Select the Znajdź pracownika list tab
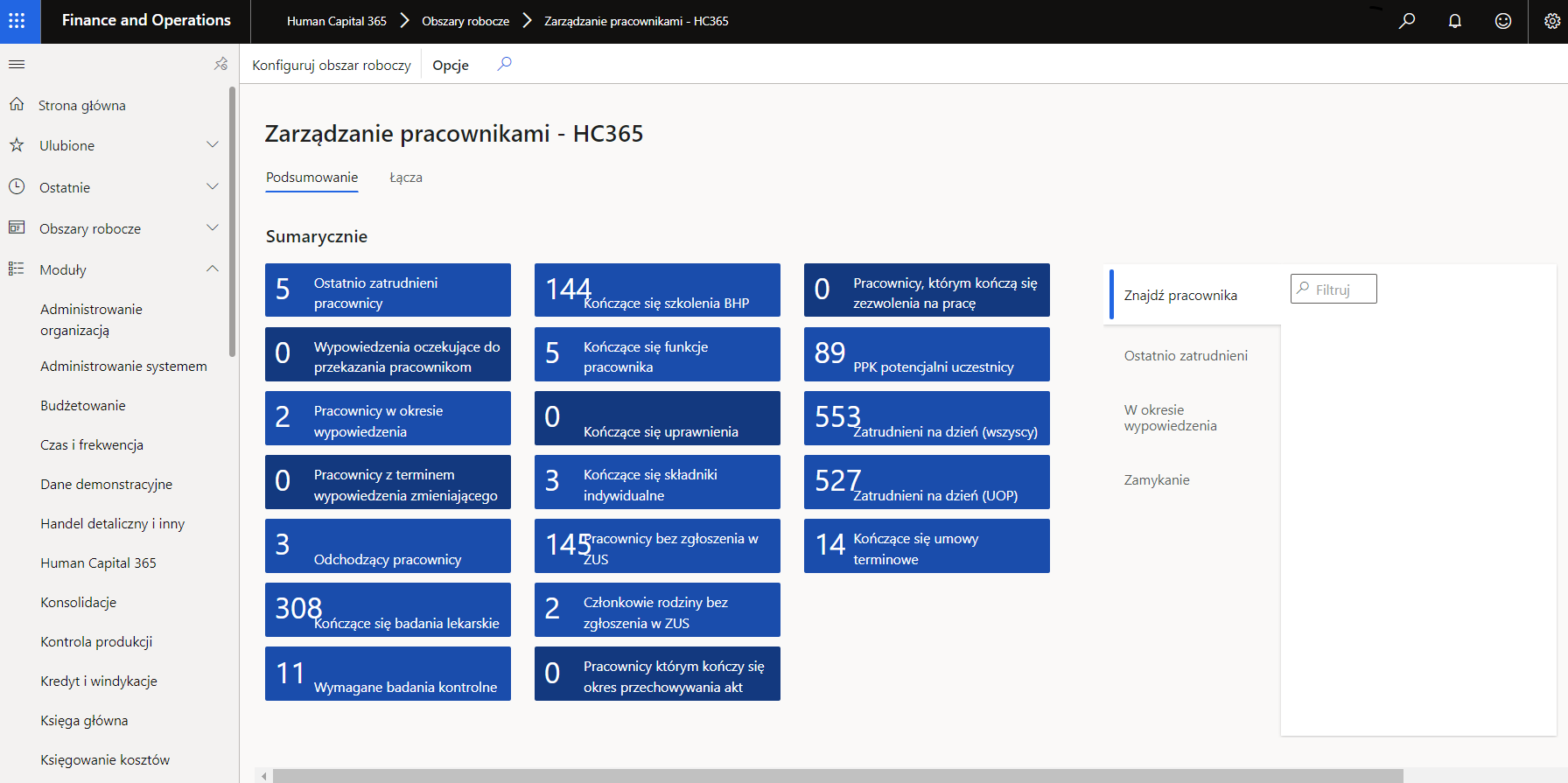 [x=1194, y=295]
